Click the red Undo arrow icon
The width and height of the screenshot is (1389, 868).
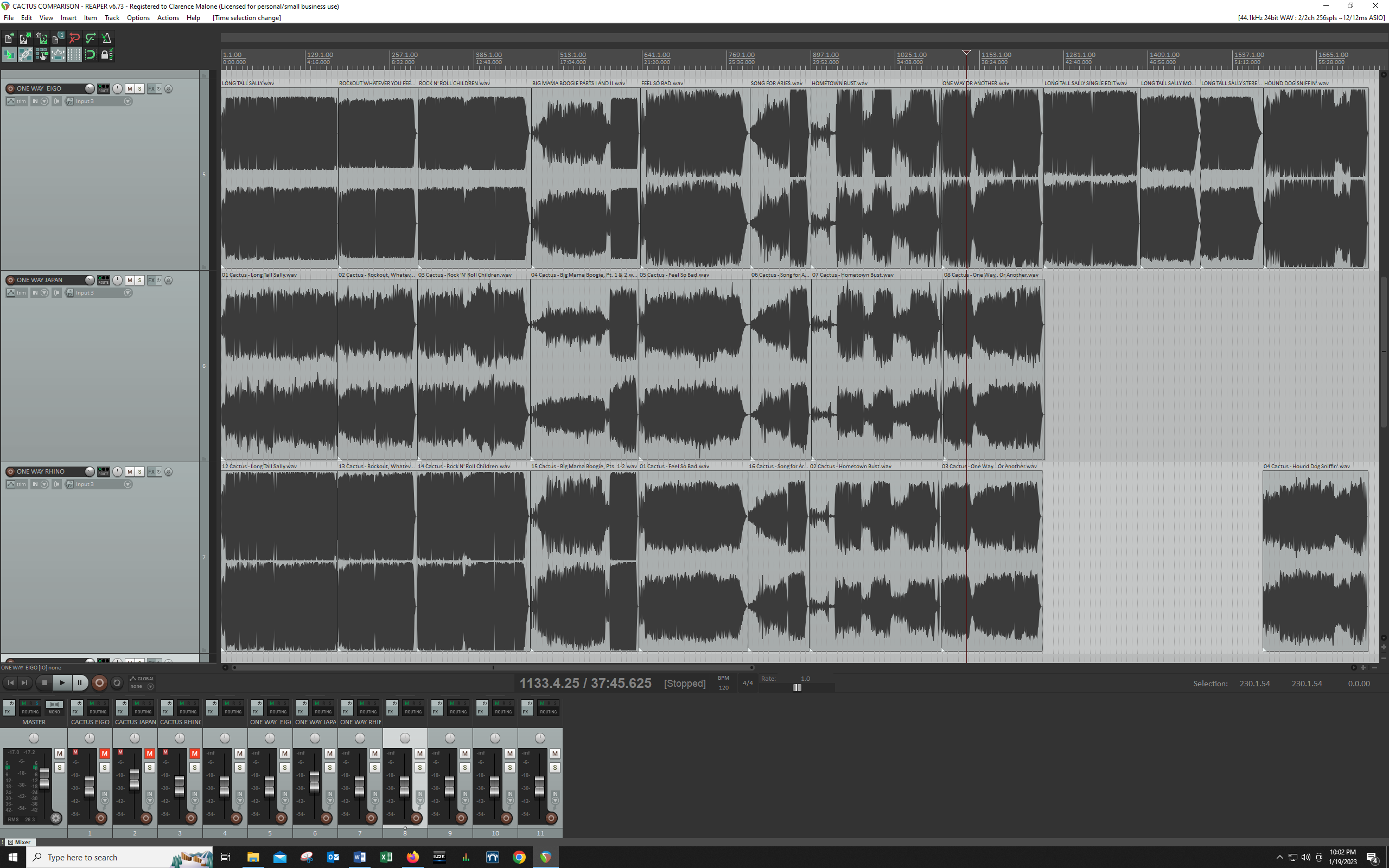(74, 39)
